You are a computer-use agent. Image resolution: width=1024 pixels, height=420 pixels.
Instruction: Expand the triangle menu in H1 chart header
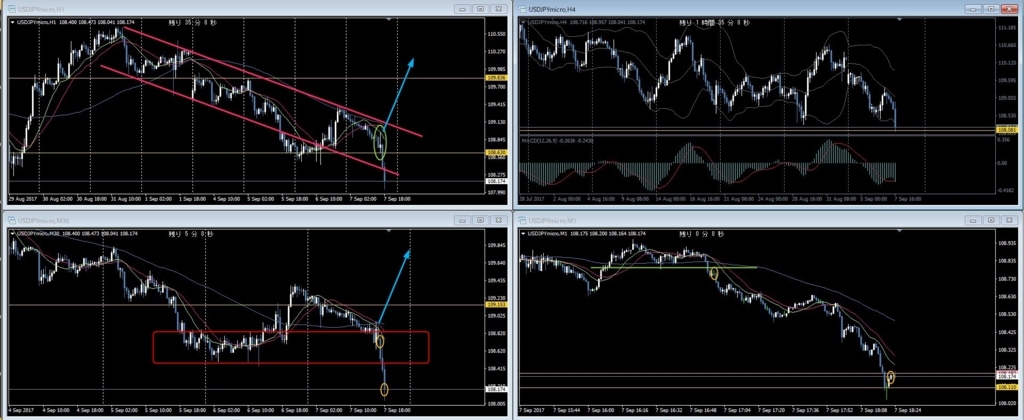pyautogui.click(x=13, y=22)
